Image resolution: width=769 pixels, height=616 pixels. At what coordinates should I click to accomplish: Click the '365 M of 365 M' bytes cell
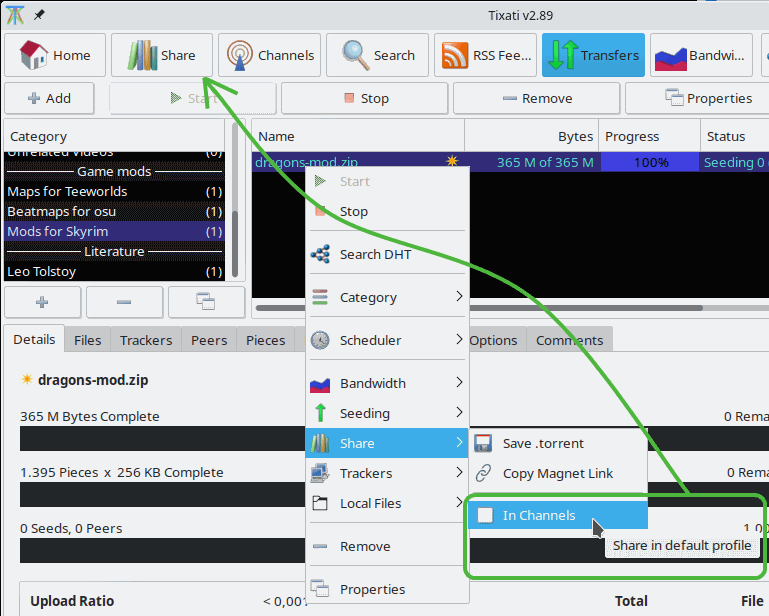tap(545, 162)
